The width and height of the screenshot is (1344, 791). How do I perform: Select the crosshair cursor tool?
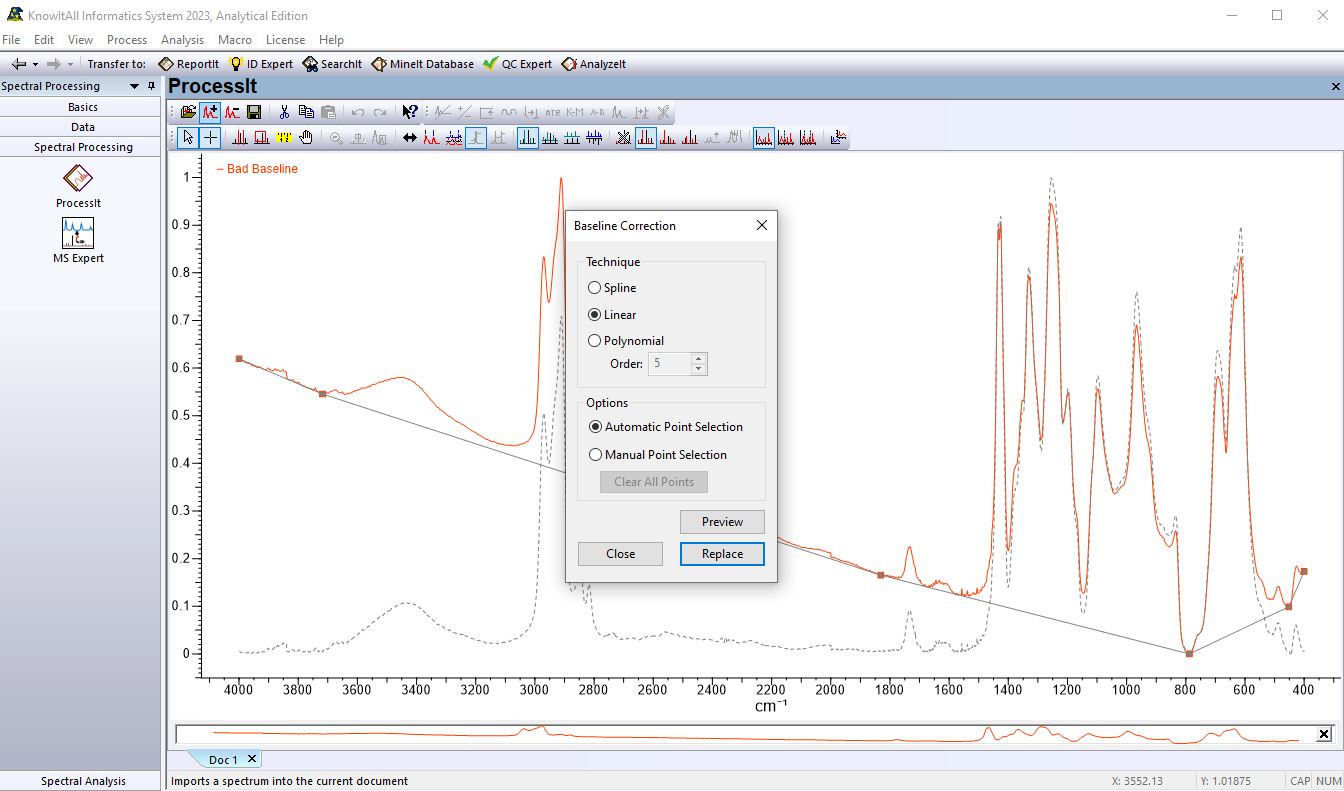tap(211, 138)
